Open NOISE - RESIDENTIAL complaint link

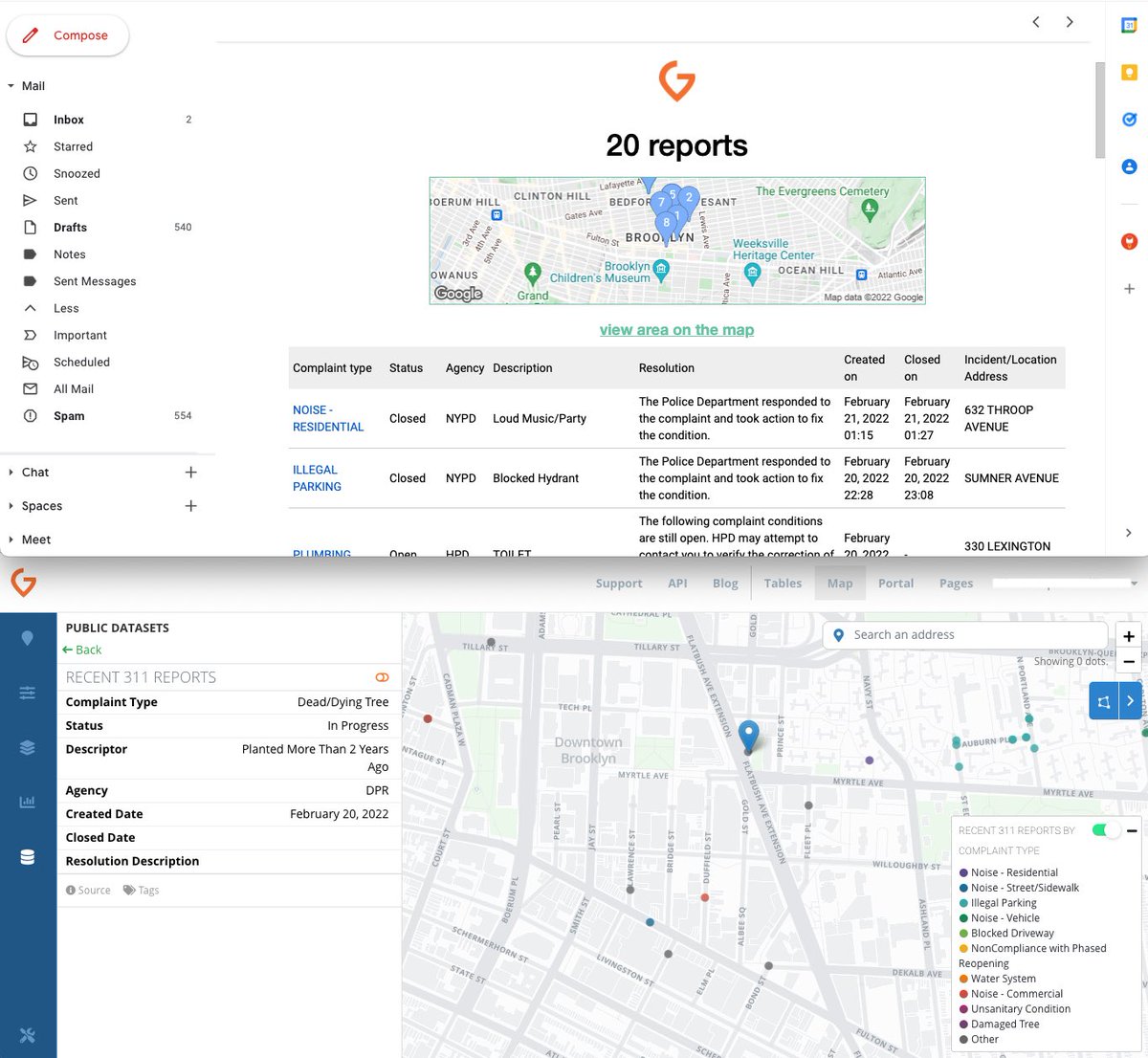328,418
